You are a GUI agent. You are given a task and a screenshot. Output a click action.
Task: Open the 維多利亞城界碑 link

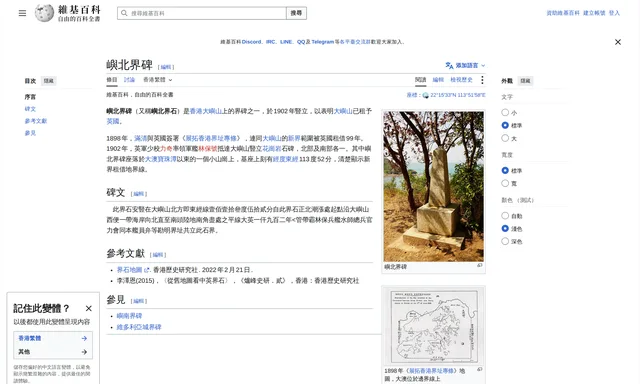(x=139, y=327)
